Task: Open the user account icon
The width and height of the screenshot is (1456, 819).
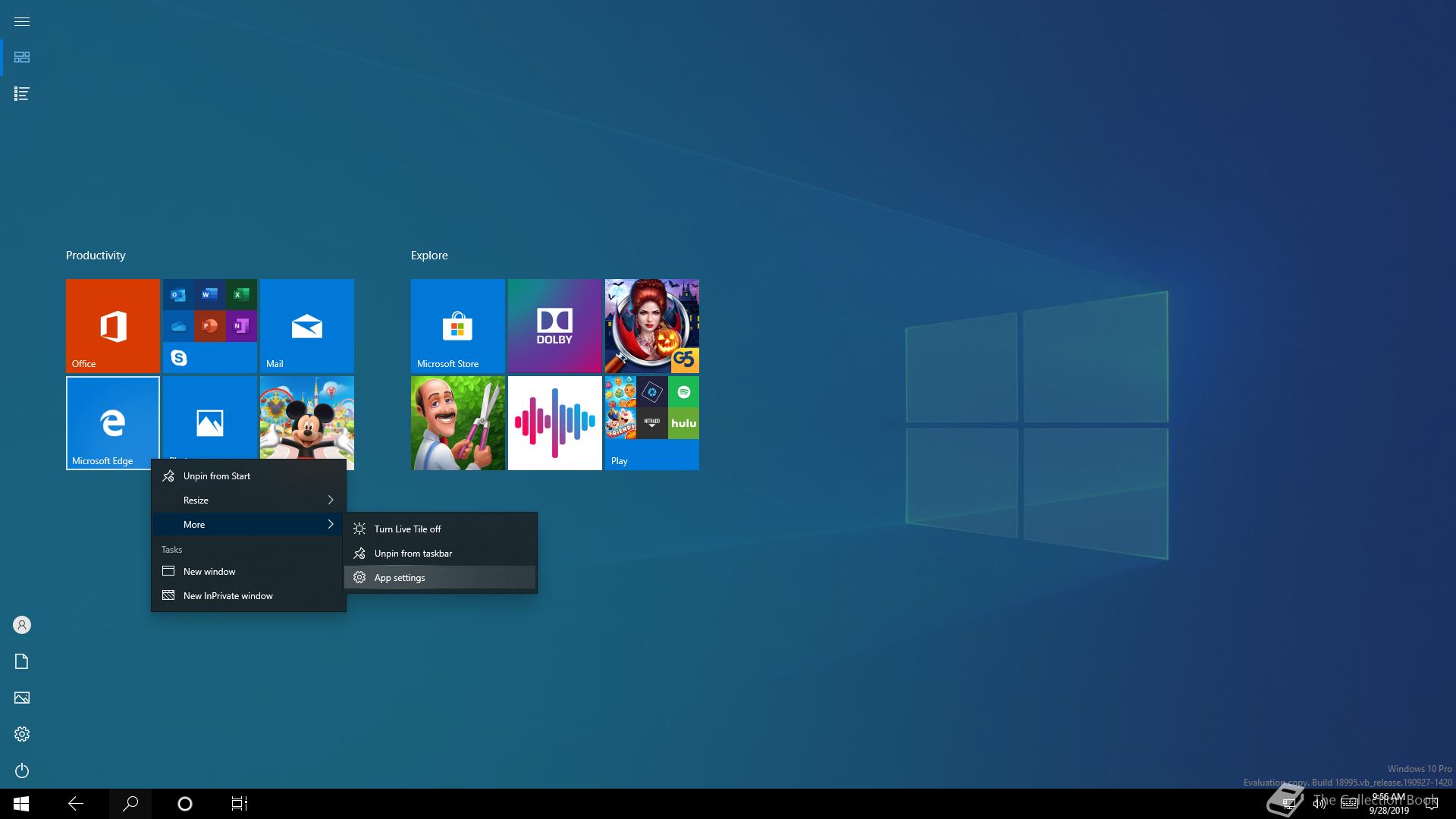Action: (22, 625)
